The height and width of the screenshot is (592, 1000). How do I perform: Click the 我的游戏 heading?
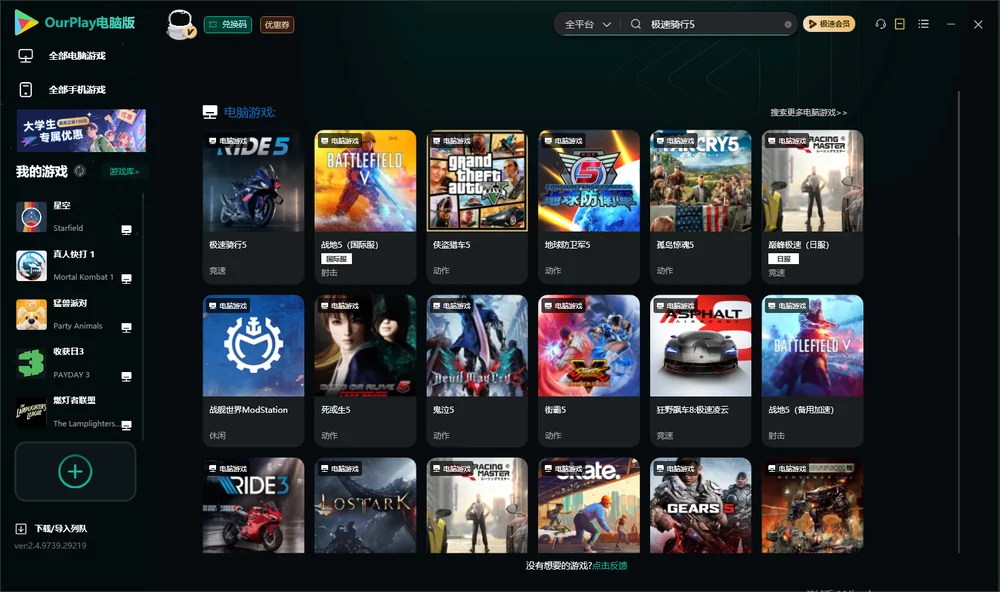pyautogui.click(x=41, y=171)
